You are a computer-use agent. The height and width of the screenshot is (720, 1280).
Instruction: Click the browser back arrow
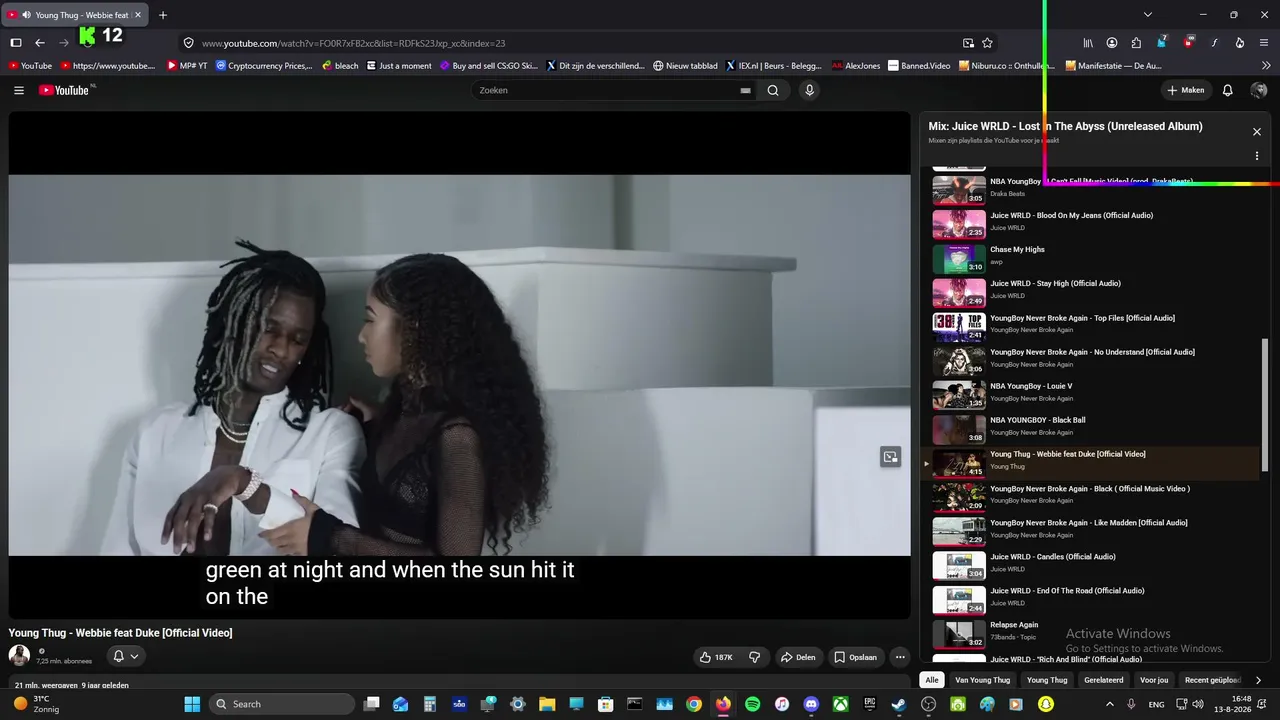[x=40, y=43]
